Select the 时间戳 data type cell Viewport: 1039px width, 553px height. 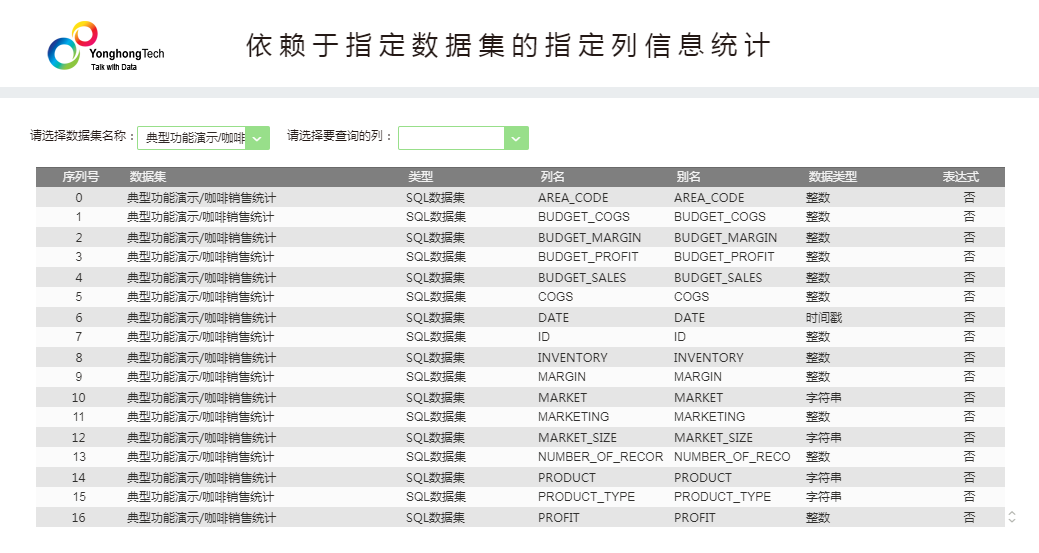tap(824, 318)
